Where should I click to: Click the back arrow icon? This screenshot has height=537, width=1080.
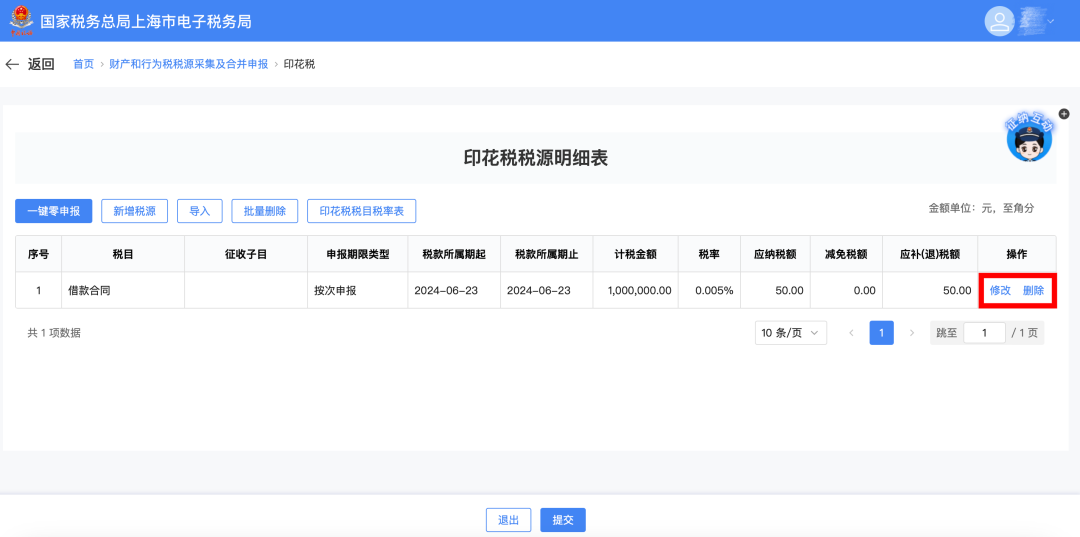[12, 64]
